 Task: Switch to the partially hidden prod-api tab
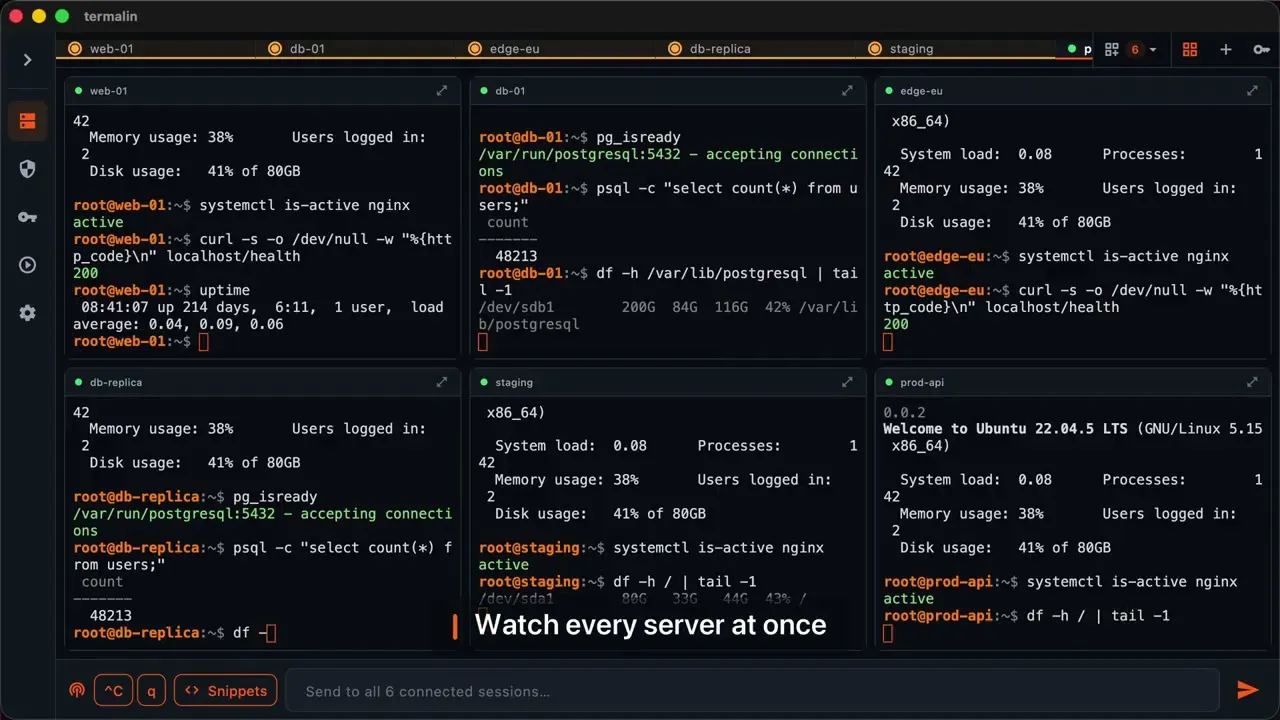tap(1075, 48)
